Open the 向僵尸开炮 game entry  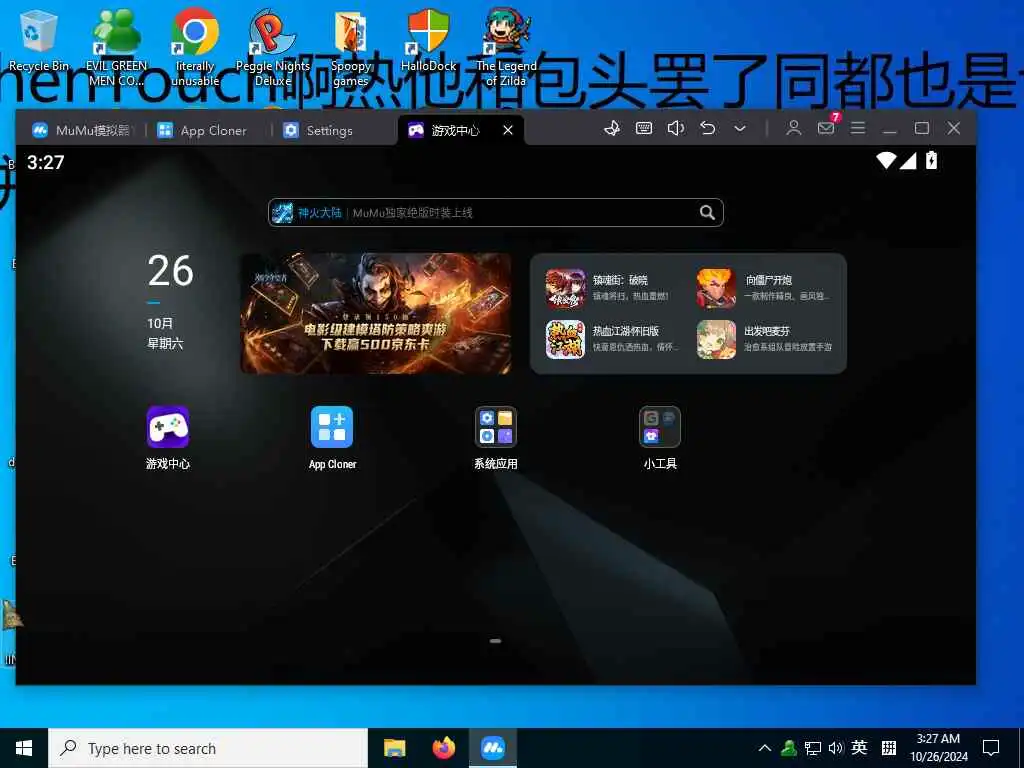click(765, 288)
